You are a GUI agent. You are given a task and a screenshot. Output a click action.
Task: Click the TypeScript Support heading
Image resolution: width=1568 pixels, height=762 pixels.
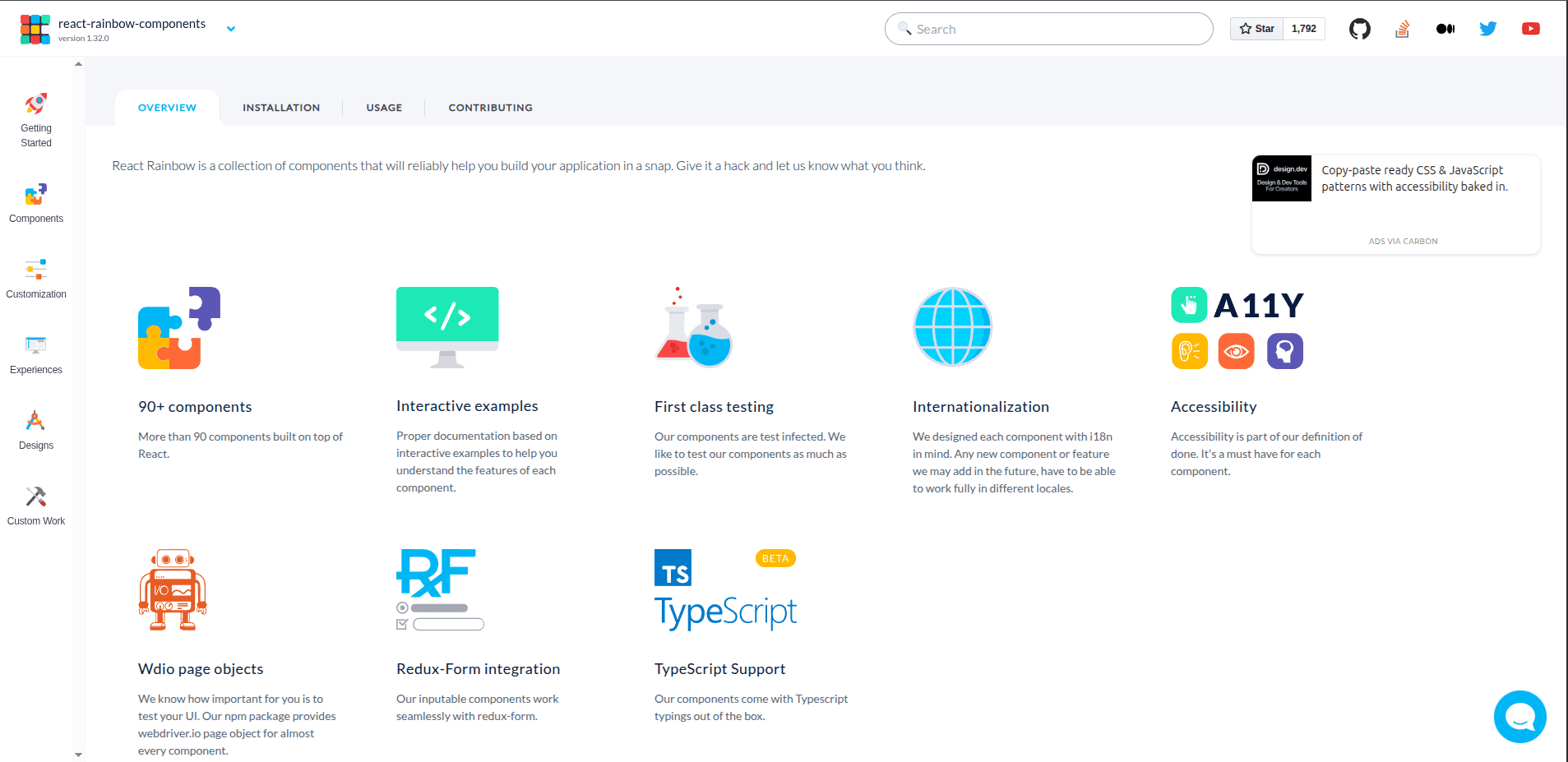(719, 669)
